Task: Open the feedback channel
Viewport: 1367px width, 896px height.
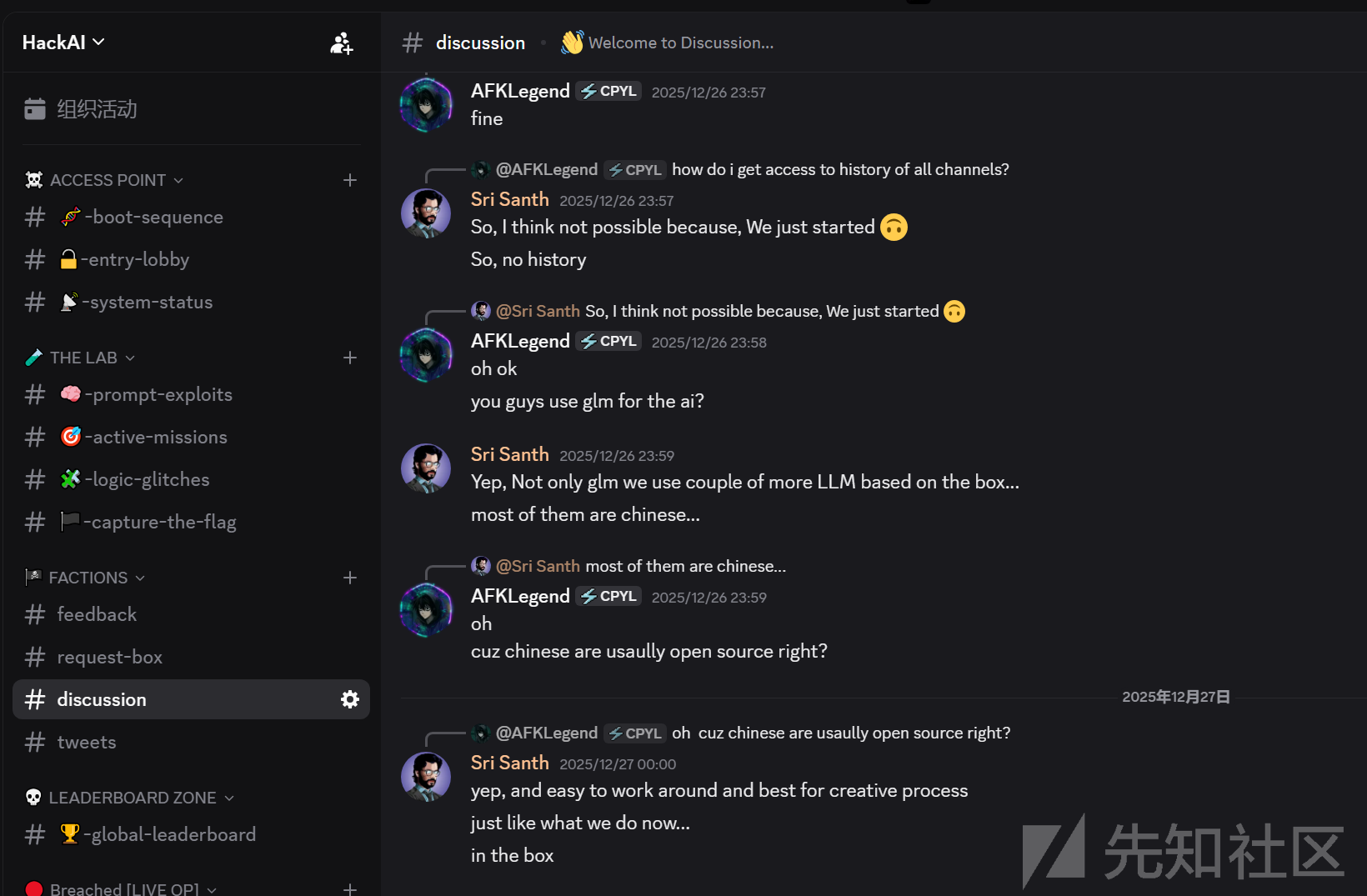Action: (191, 614)
